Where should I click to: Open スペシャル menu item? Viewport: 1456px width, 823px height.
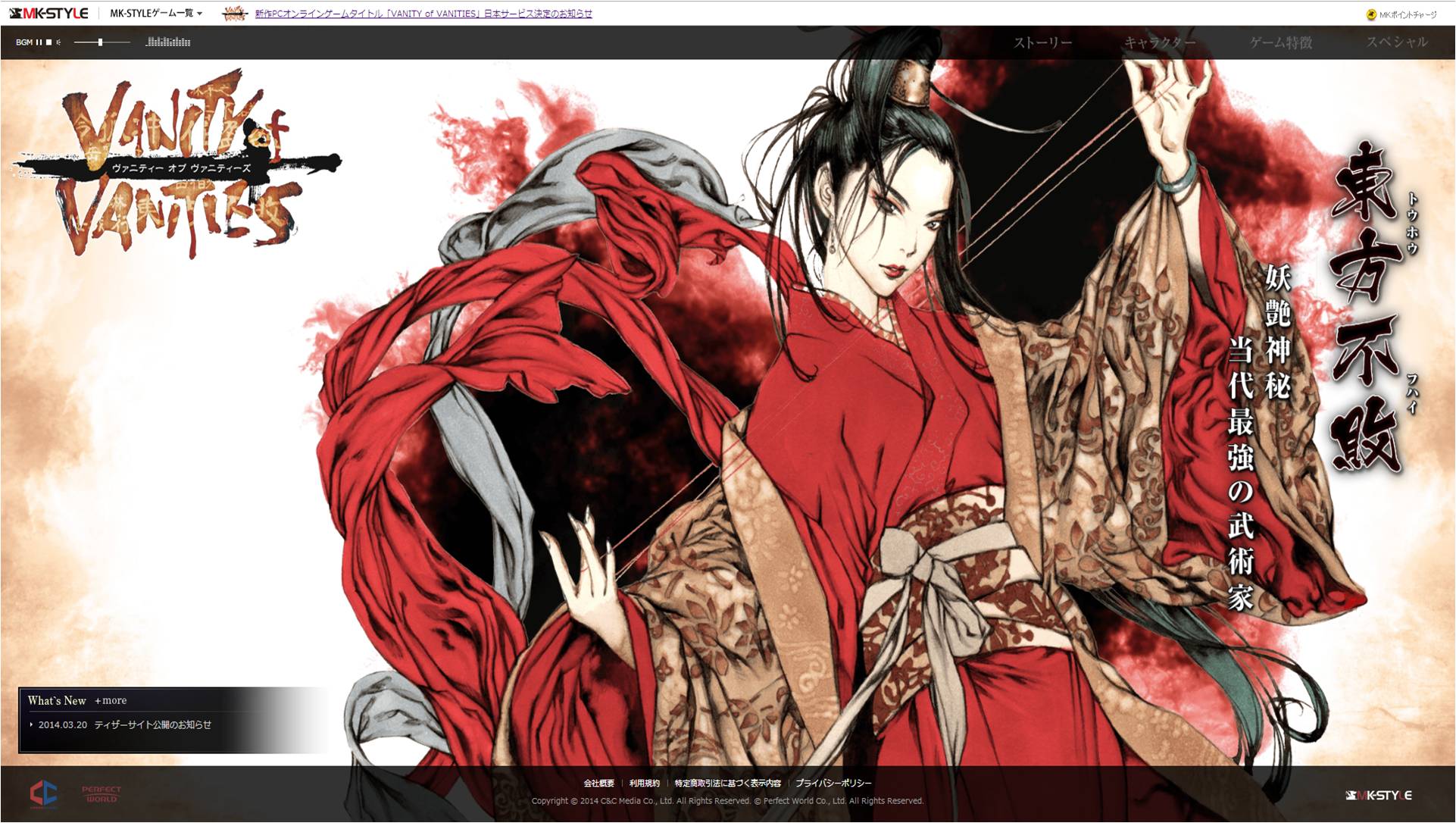[1396, 43]
